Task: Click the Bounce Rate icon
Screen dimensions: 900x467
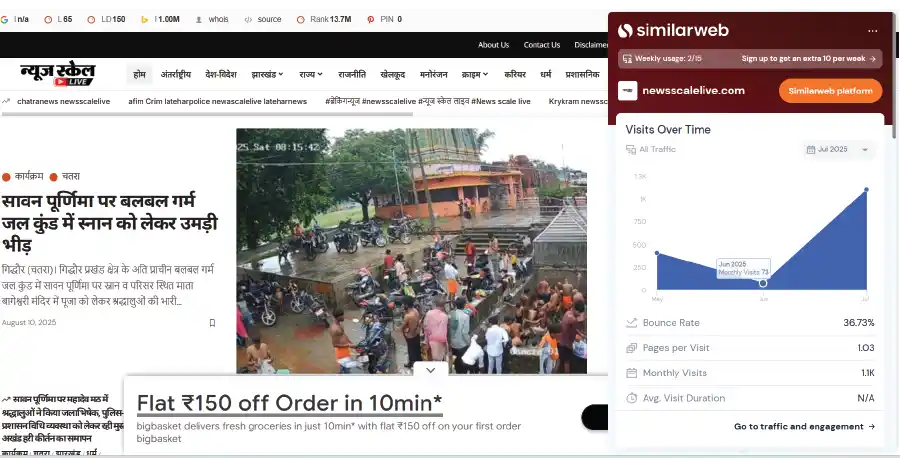Action: coord(631,323)
